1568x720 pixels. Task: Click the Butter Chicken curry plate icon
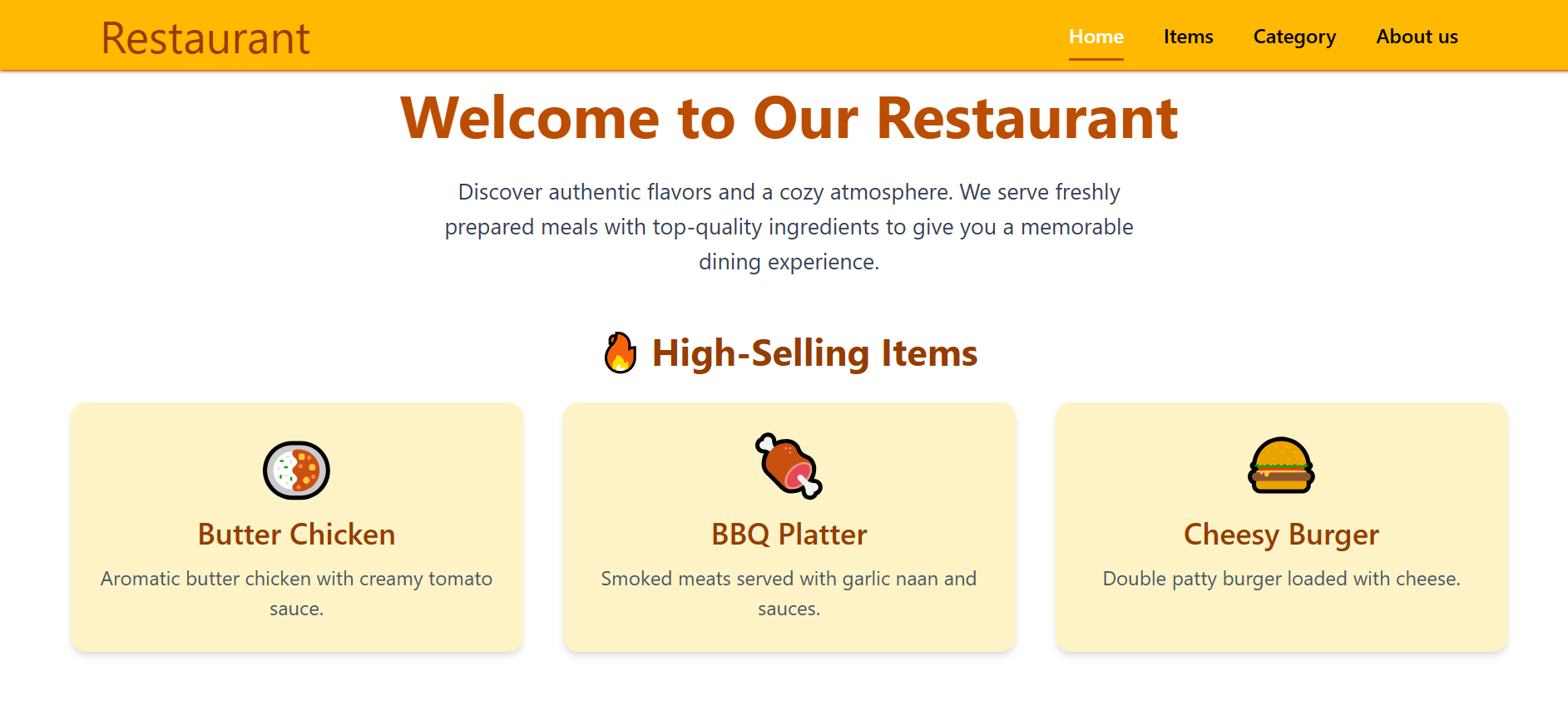pyautogui.click(x=296, y=470)
